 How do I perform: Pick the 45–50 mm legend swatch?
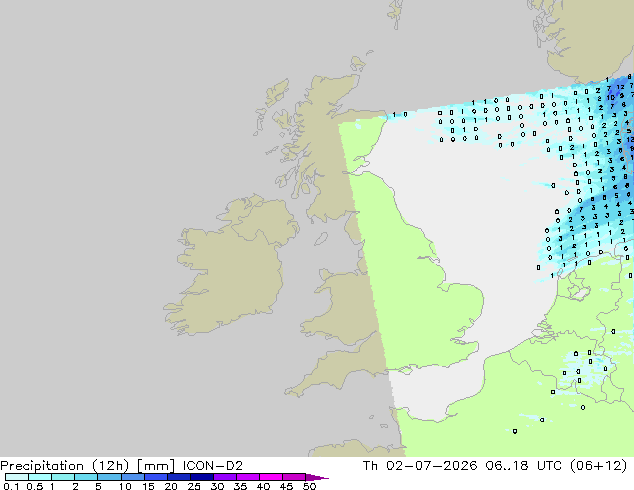294,477
